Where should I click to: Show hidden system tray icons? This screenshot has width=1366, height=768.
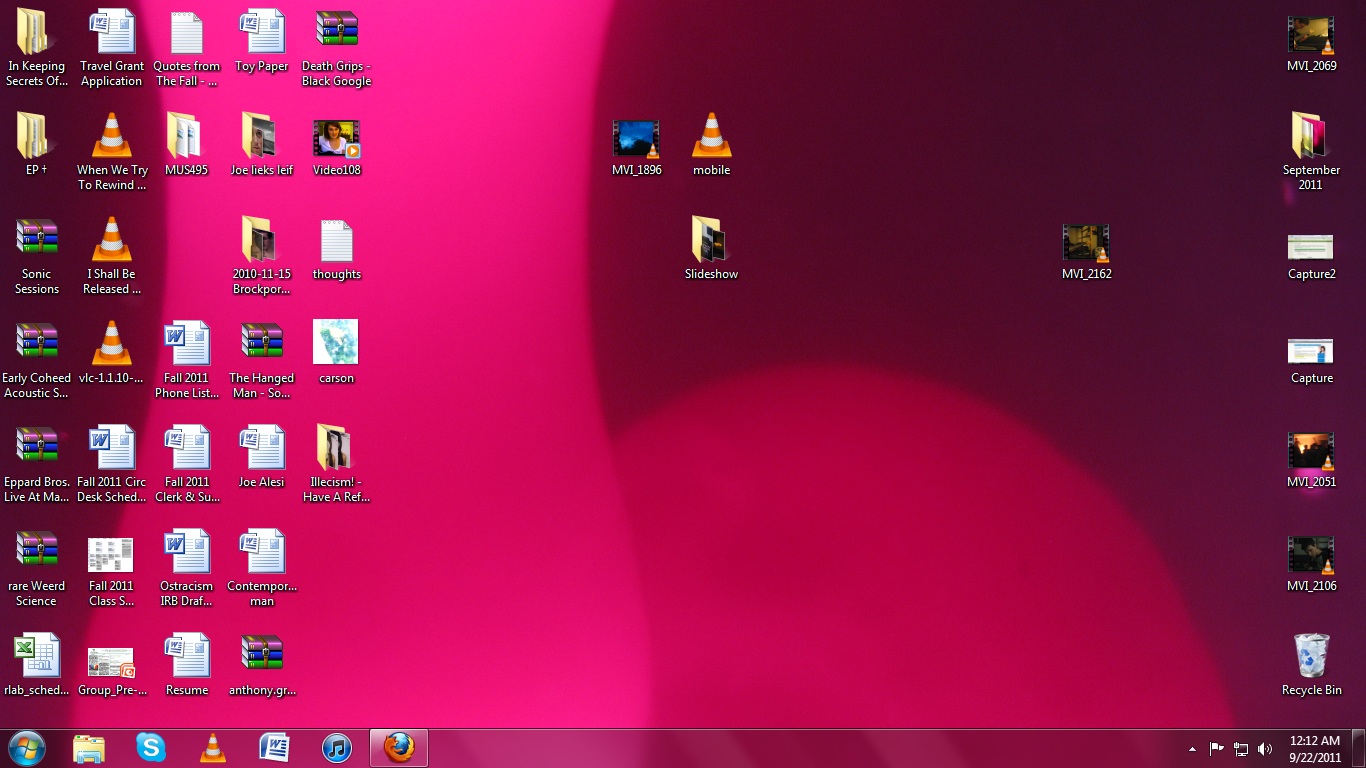tap(1192, 749)
